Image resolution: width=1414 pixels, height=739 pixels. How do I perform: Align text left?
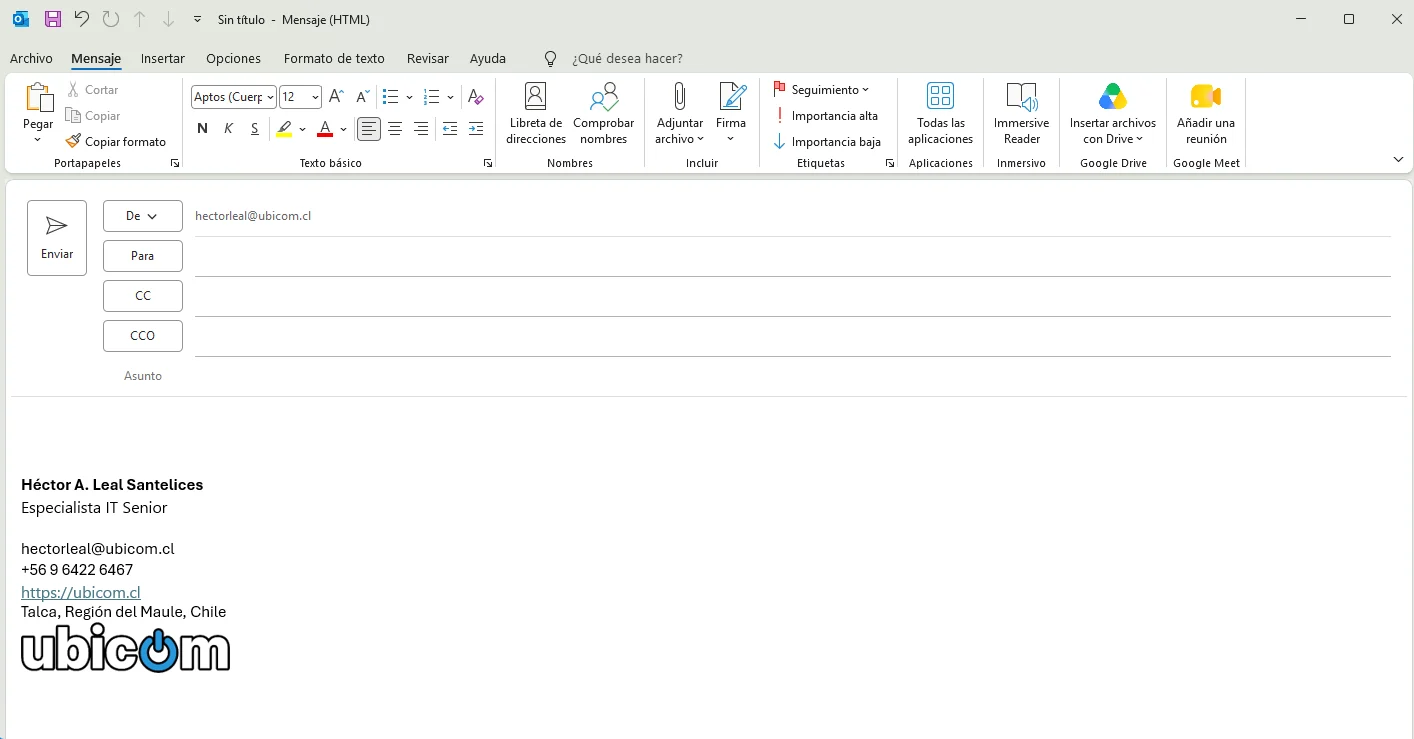[369, 129]
